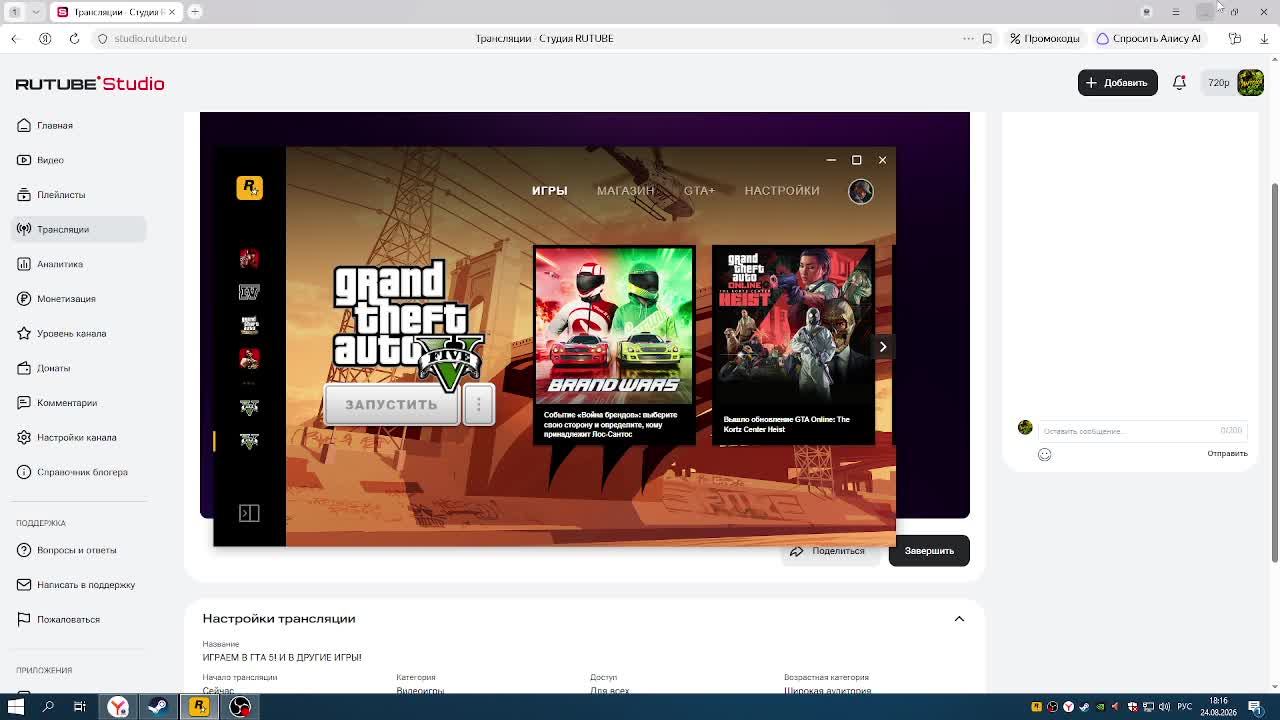Open the Windows Start menu
The image size is (1280, 720).
(16, 707)
